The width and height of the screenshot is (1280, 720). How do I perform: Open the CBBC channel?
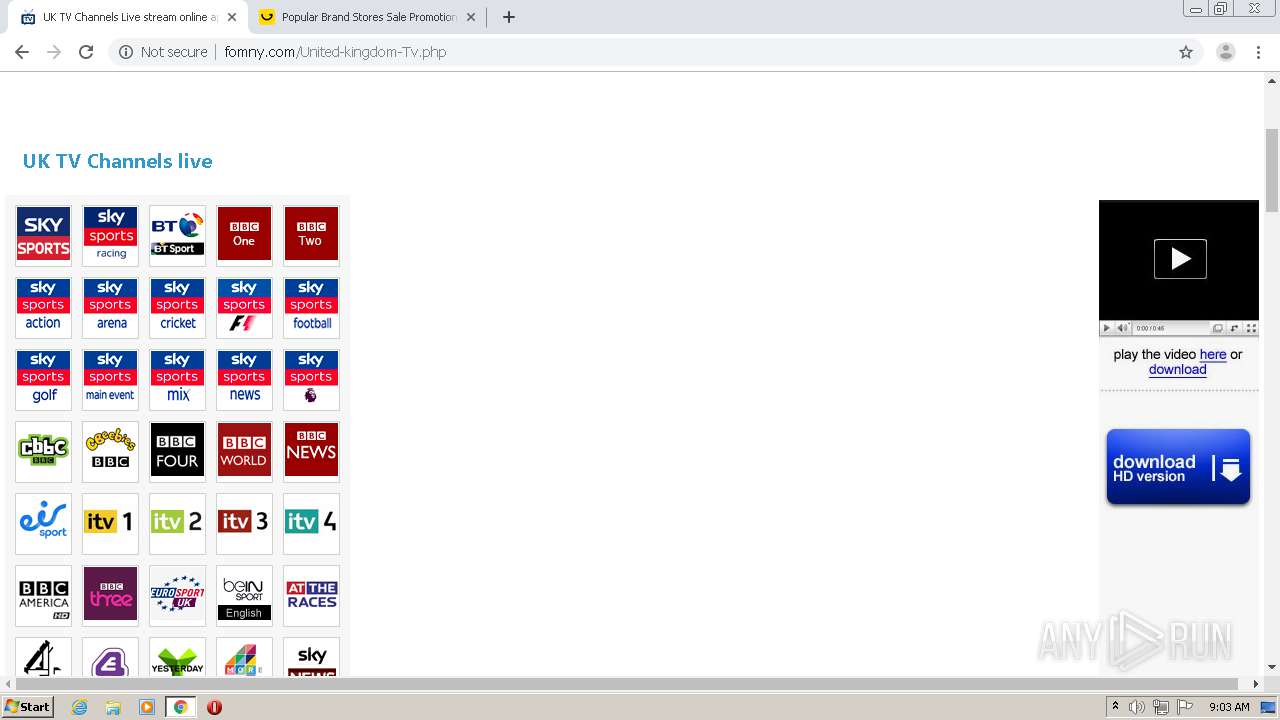tap(43, 451)
